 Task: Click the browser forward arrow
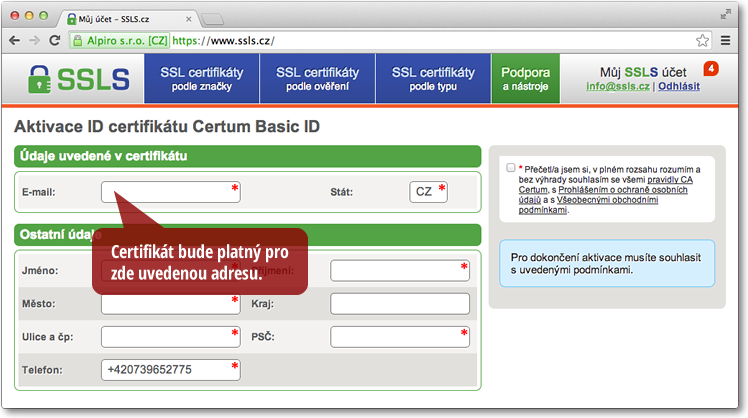tap(35, 41)
